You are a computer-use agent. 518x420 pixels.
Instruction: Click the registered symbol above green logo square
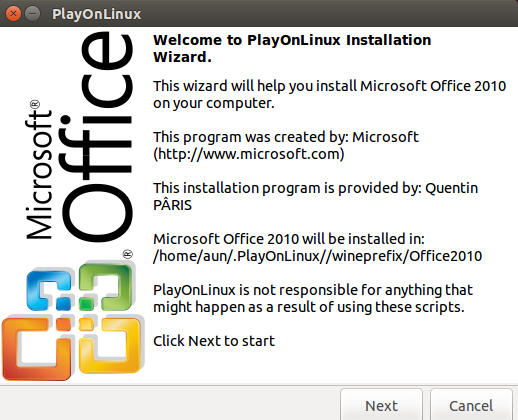[128, 254]
